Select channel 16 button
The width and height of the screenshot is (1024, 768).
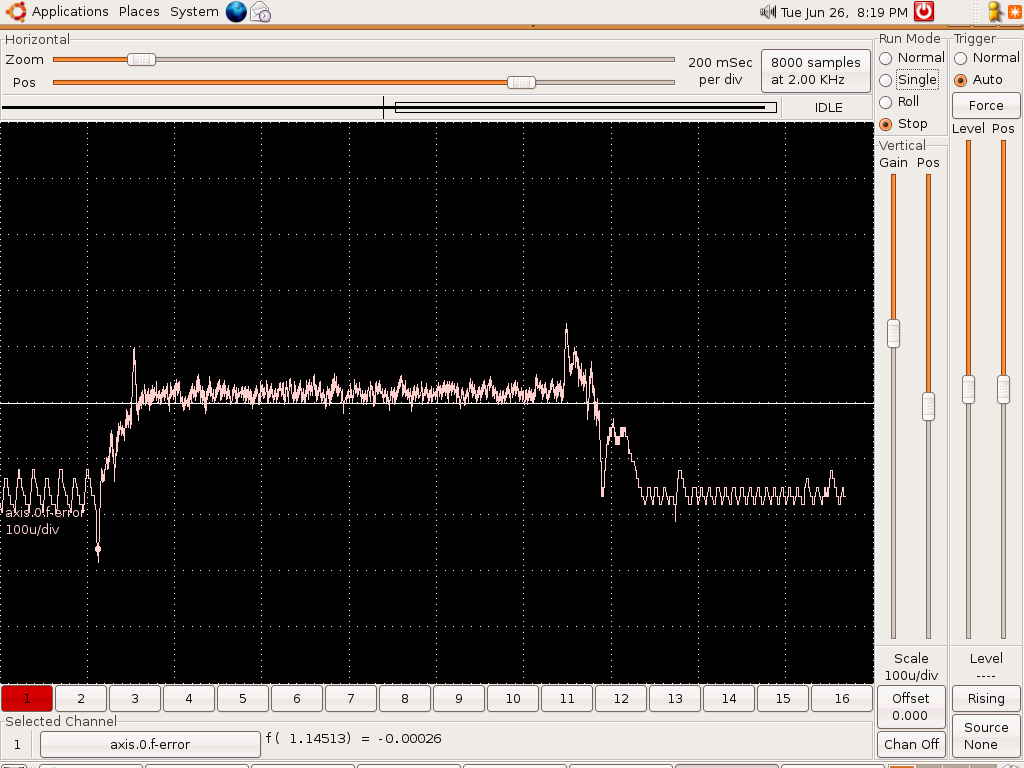(x=842, y=698)
